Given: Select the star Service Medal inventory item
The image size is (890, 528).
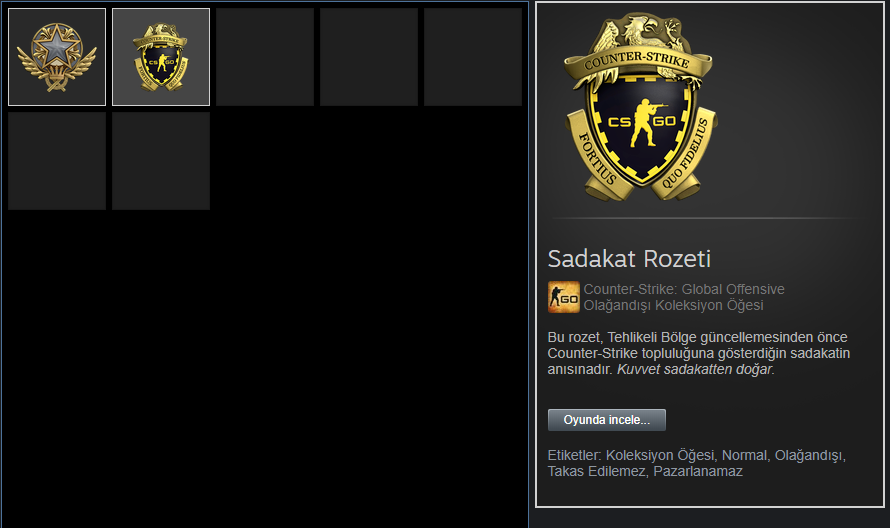Looking at the screenshot, I should tap(57, 57).
